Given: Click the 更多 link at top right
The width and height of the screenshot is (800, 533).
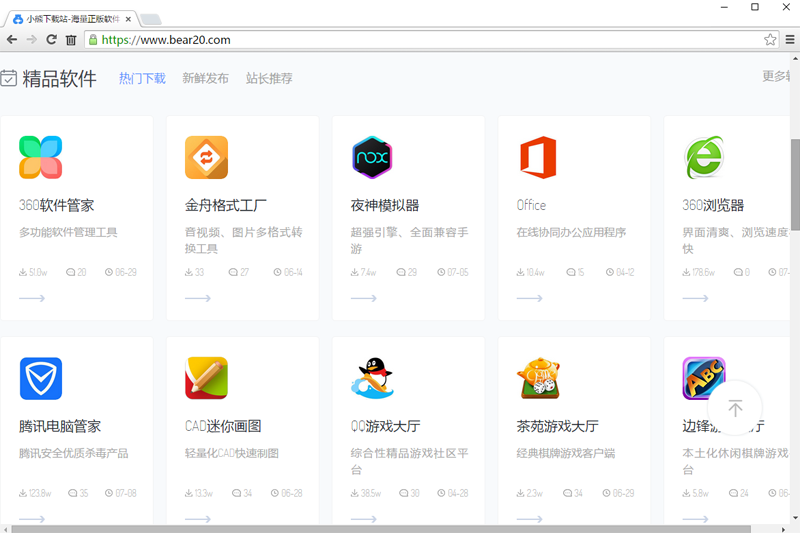Looking at the screenshot, I should click(776, 76).
